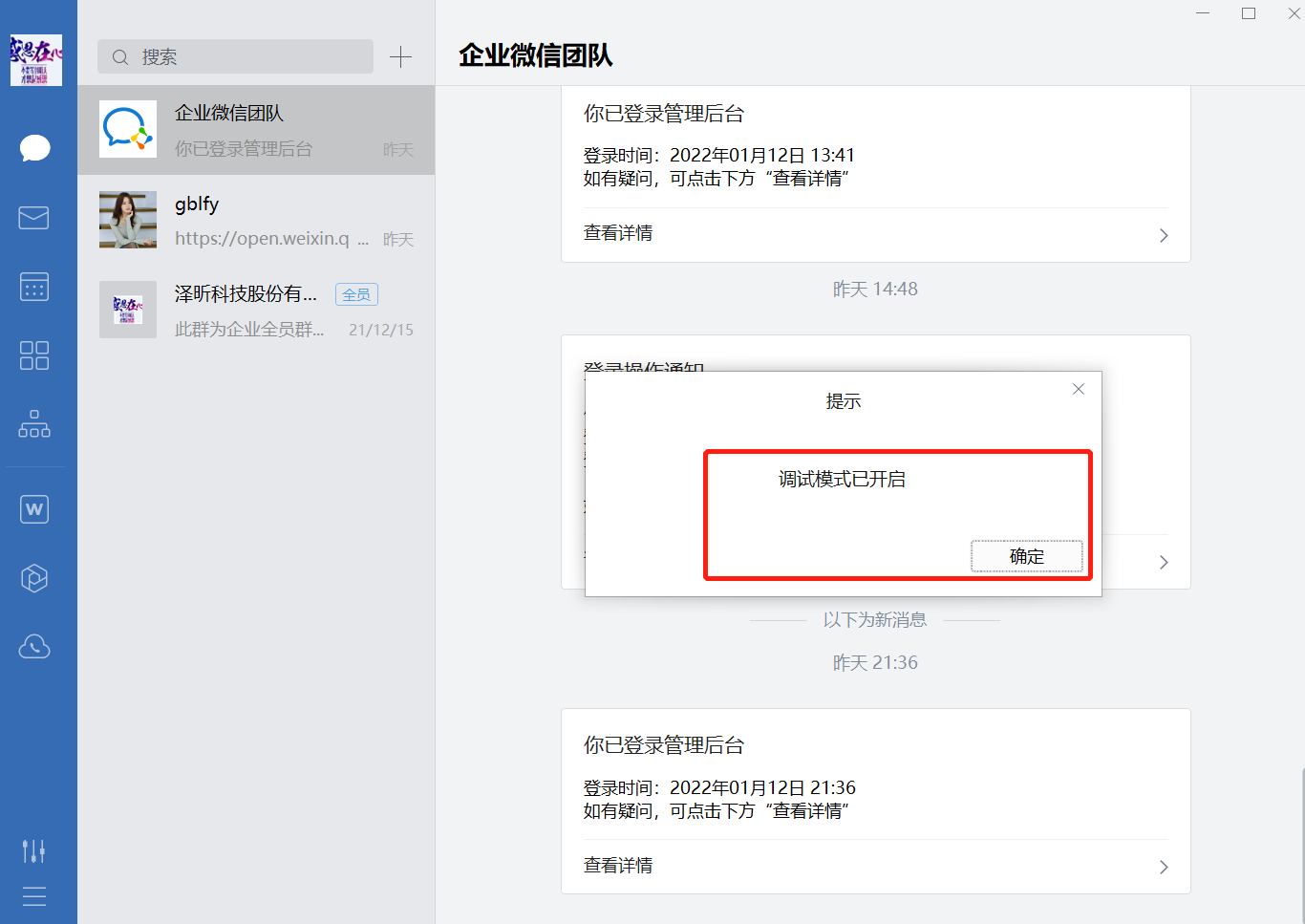Open the chat messages panel
Screen dimensions: 1305x924
34,148
